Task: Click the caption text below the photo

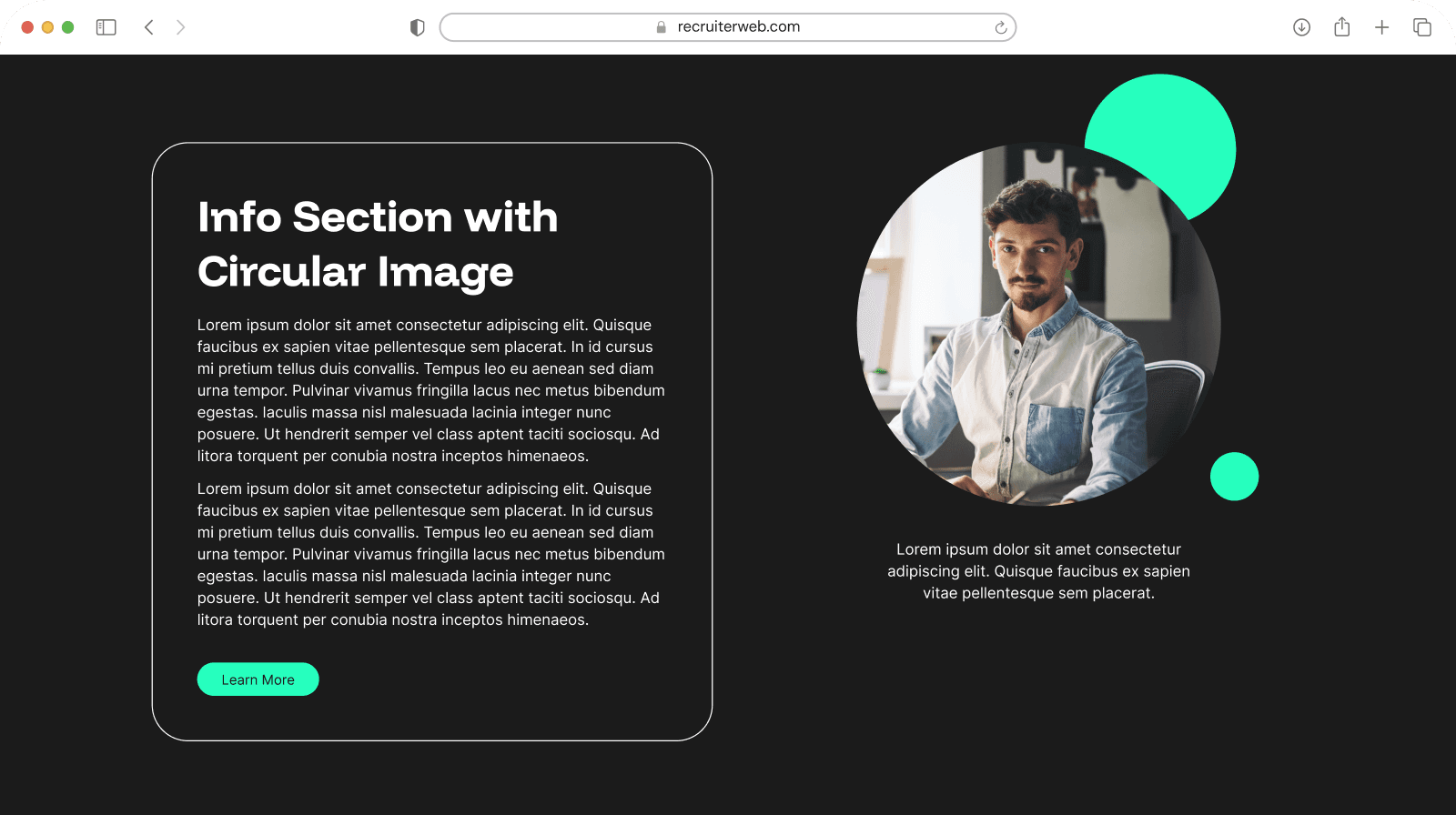Action: 1038,571
